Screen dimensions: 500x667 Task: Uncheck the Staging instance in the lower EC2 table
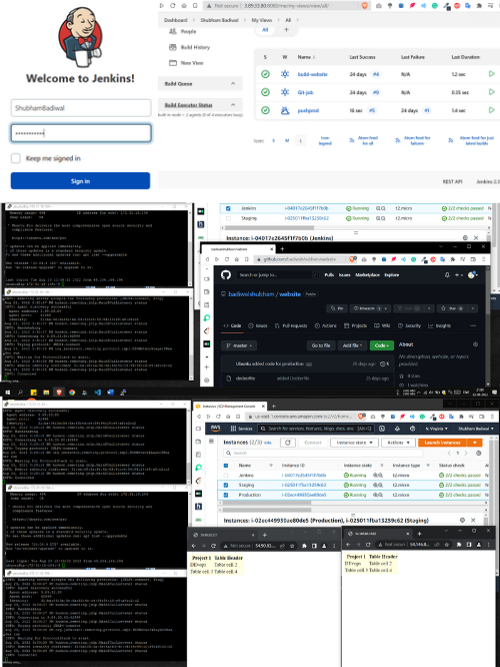(x=226, y=485)
